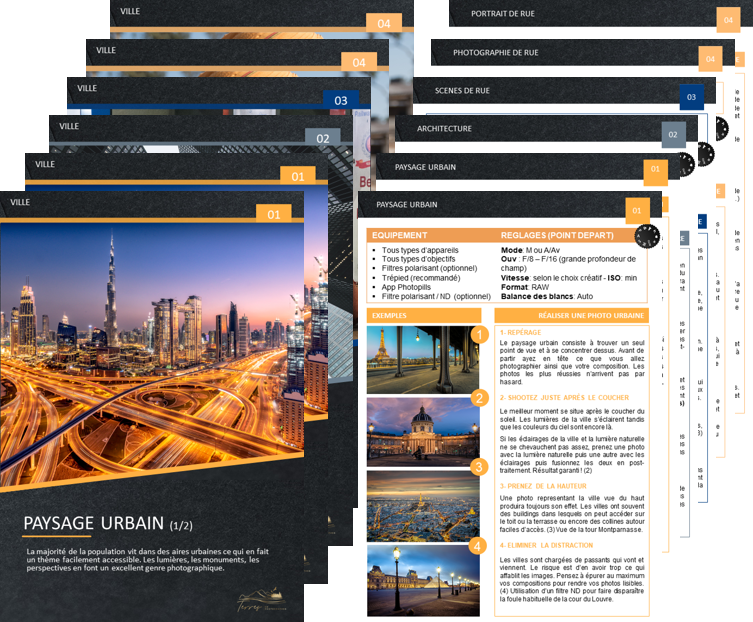
Task: Select the SCENES DE RUE page header
Action: pos(462,91)
